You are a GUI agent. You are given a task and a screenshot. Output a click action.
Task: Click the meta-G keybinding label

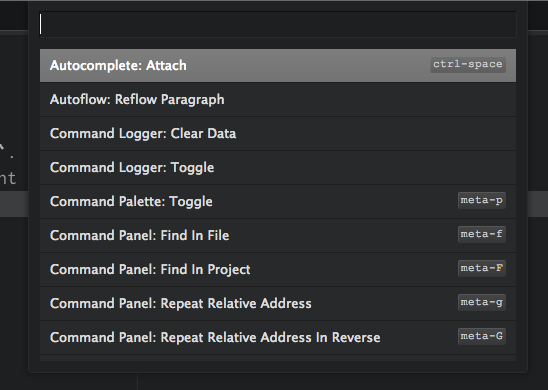(482, 336)
